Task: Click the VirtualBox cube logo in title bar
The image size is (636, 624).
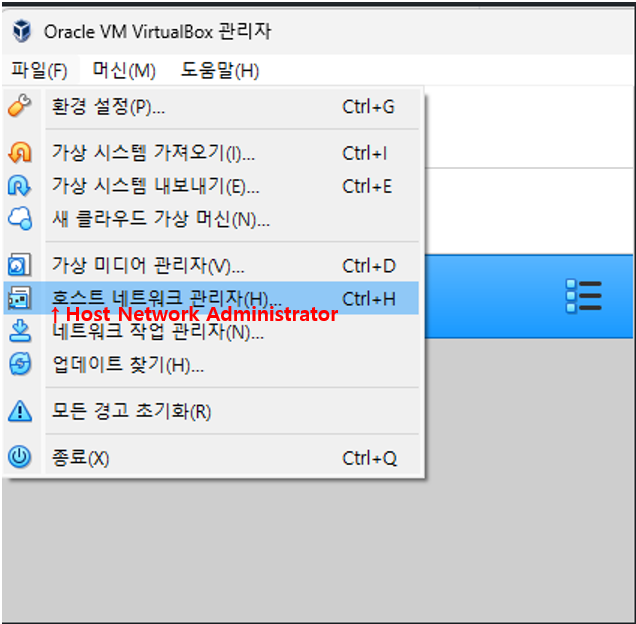Action: pyautogui.click(x=21, y=31)
